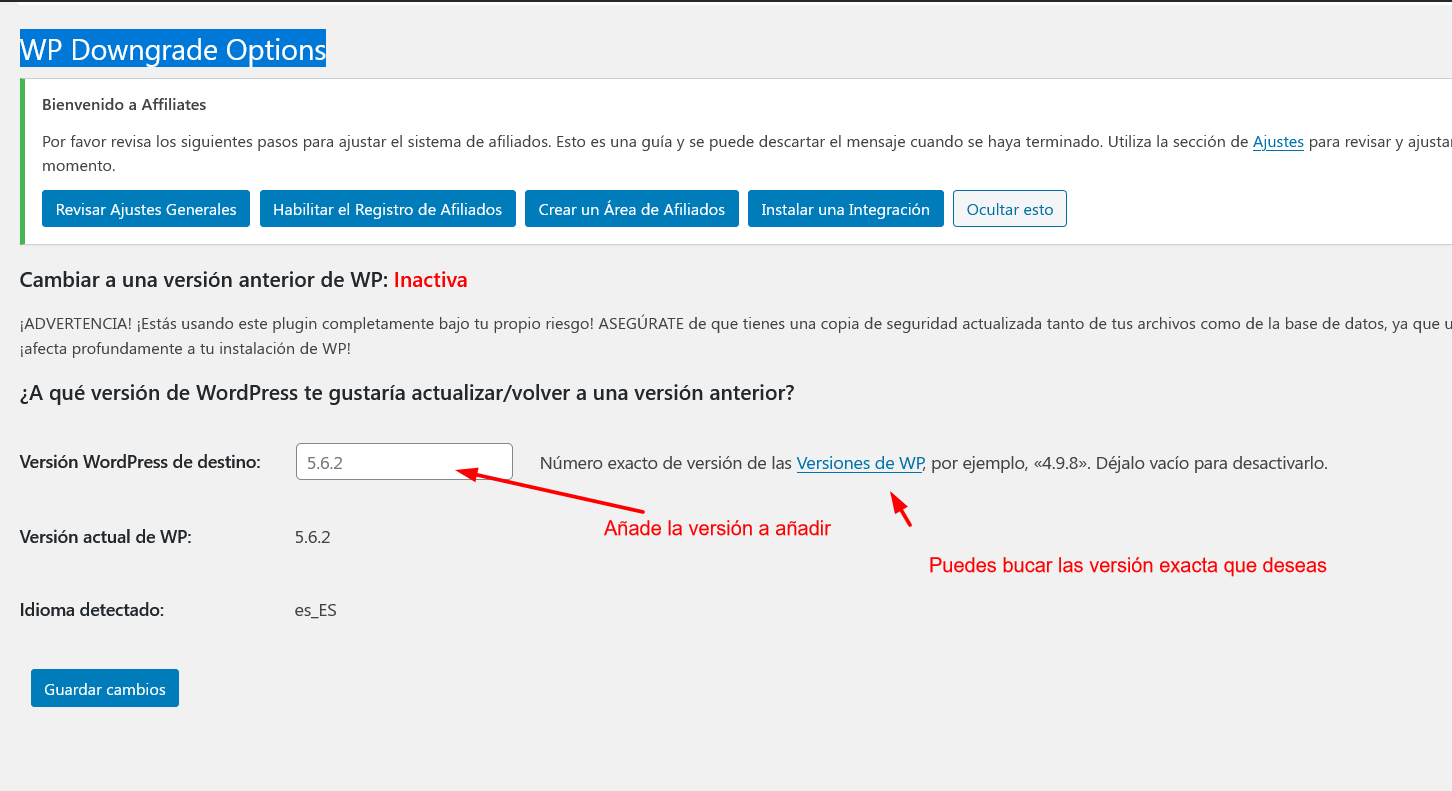
Task: Click the Versión WordPress de destino label
Action: point(140,461)
